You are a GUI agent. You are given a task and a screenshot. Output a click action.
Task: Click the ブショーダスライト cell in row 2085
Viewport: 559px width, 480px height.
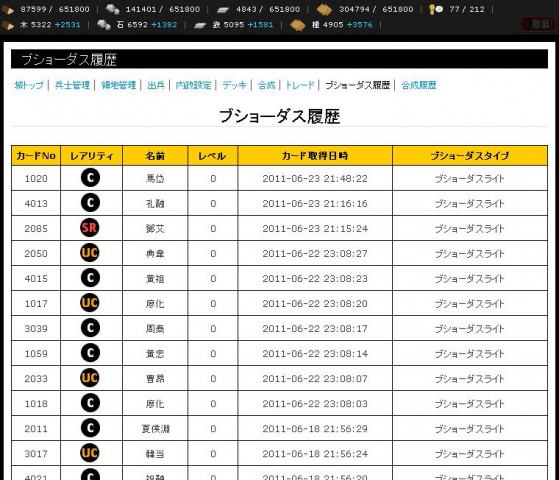pos(470,228)
